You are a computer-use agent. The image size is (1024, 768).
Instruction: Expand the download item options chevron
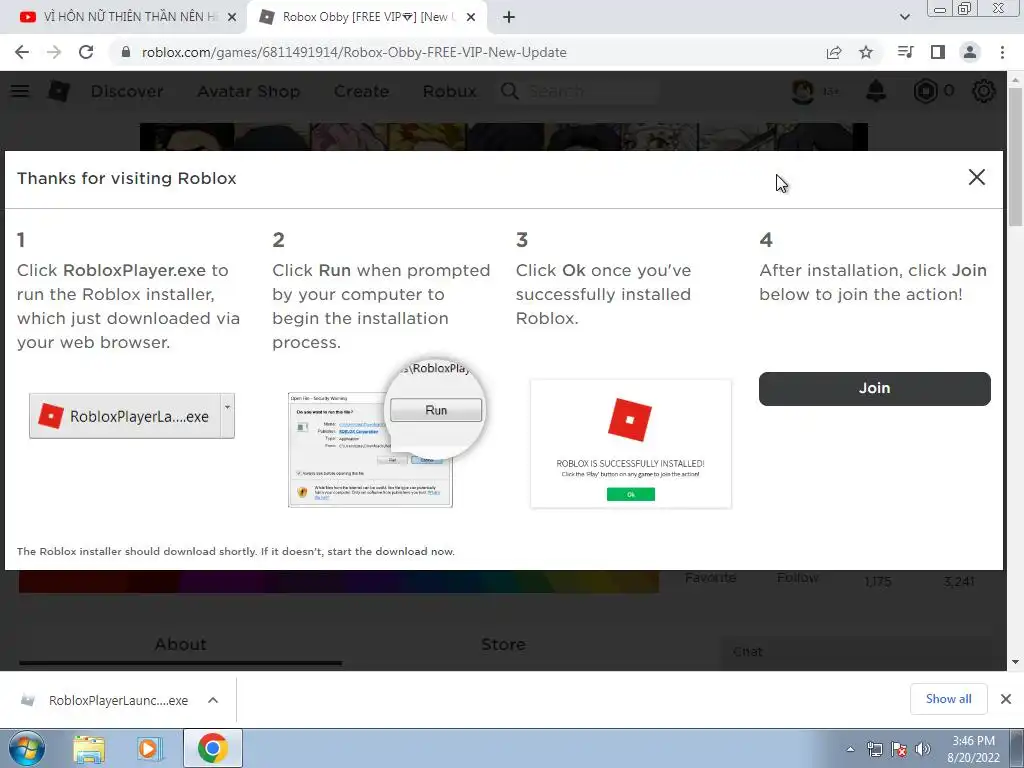(x=213, y=700)
